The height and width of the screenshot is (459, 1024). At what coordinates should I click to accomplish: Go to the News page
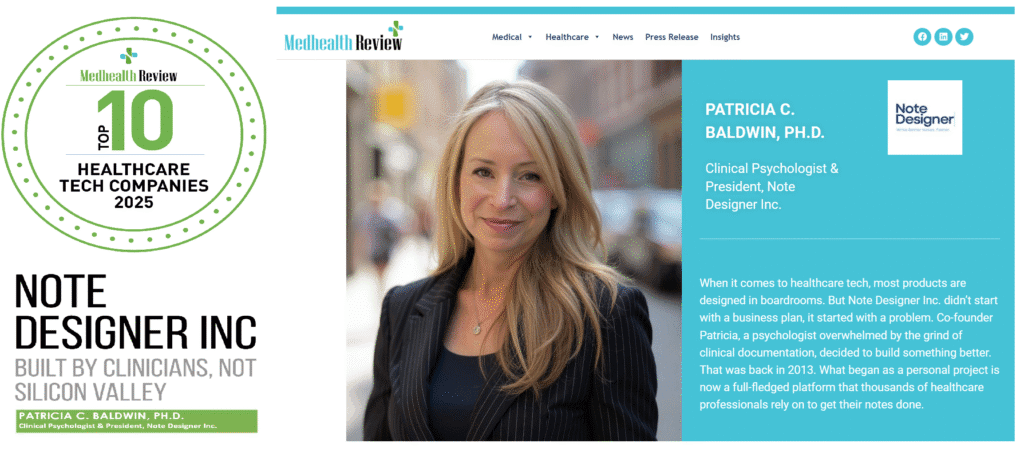623,37
